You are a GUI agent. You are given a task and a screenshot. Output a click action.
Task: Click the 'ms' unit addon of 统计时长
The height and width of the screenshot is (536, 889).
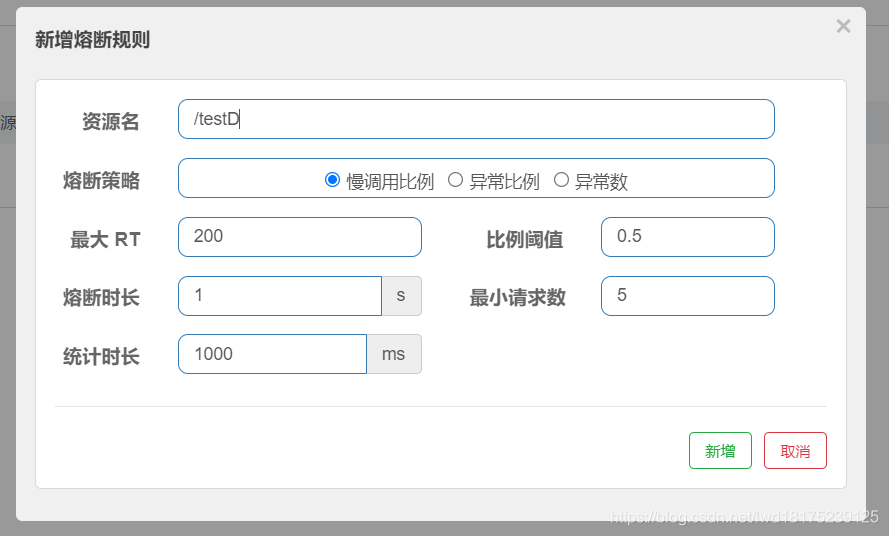[x=394, y=354]
